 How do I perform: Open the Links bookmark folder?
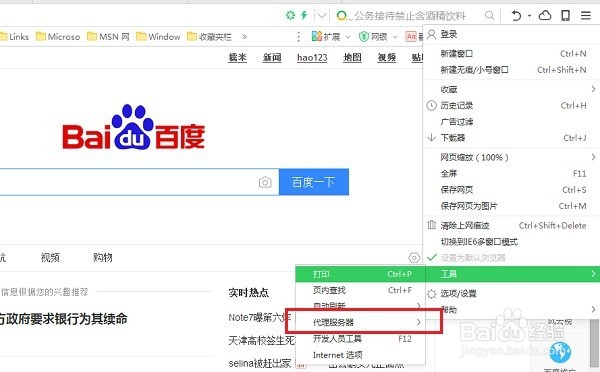[15, 37]
